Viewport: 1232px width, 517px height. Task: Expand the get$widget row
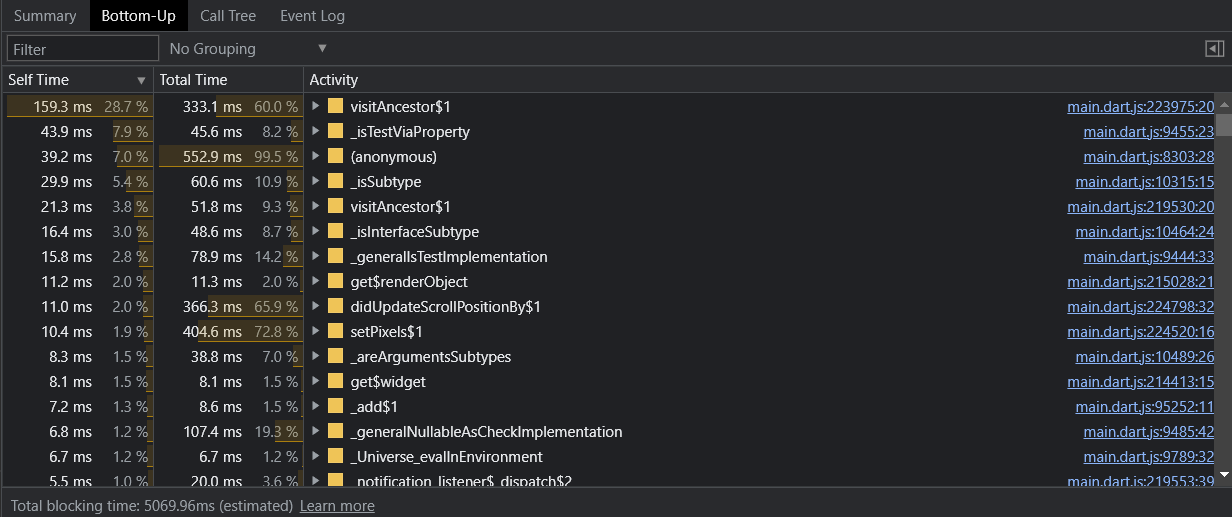pyautogui.click(x=315, y=381)
